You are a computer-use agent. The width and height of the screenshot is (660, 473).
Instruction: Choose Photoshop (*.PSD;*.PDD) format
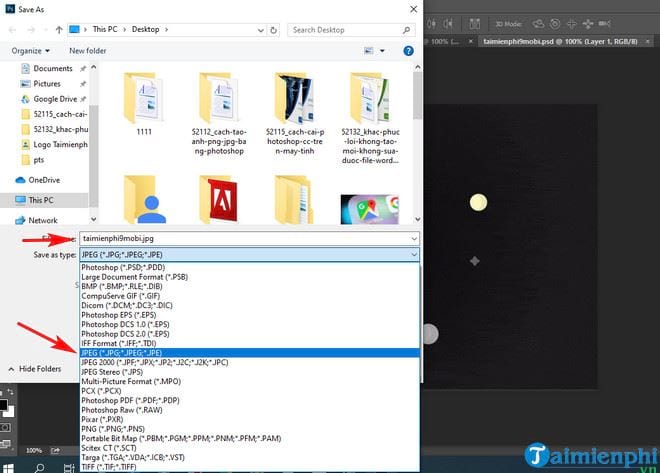pyautogui.click(x=250, y=267)
